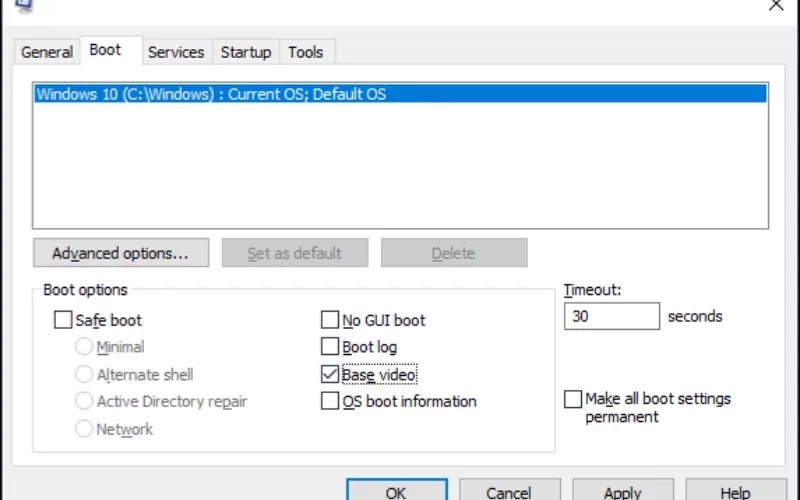This screenshot has width=800, height=500.
Task: Check the No GUI boot option
Action: click(x=330, y=320)
